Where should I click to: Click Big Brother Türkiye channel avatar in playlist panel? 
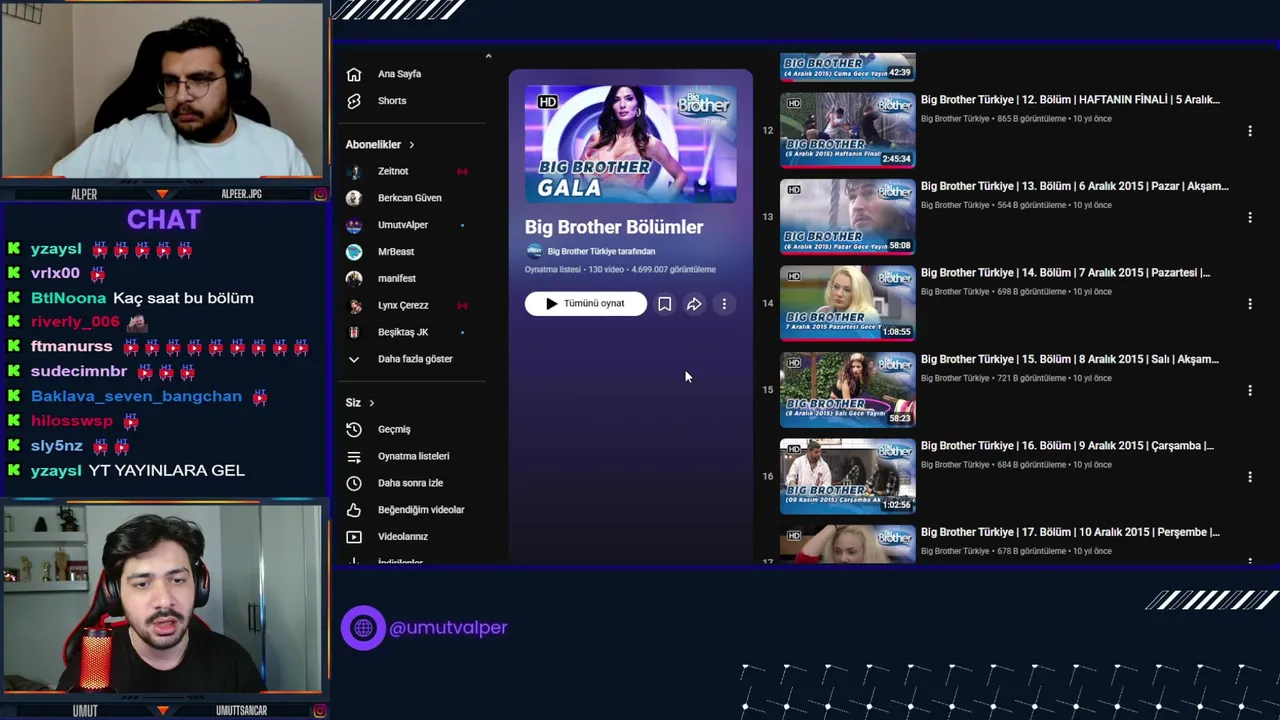pos(534,251)
